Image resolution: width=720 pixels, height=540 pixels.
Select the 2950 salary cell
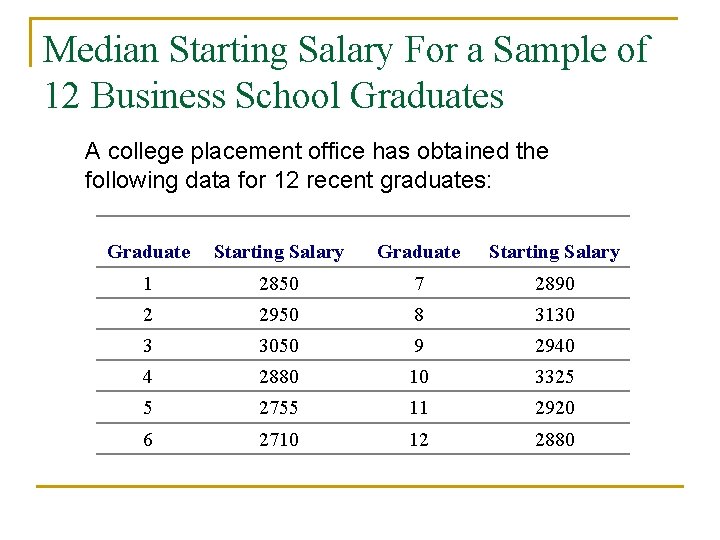coord(278,315)
